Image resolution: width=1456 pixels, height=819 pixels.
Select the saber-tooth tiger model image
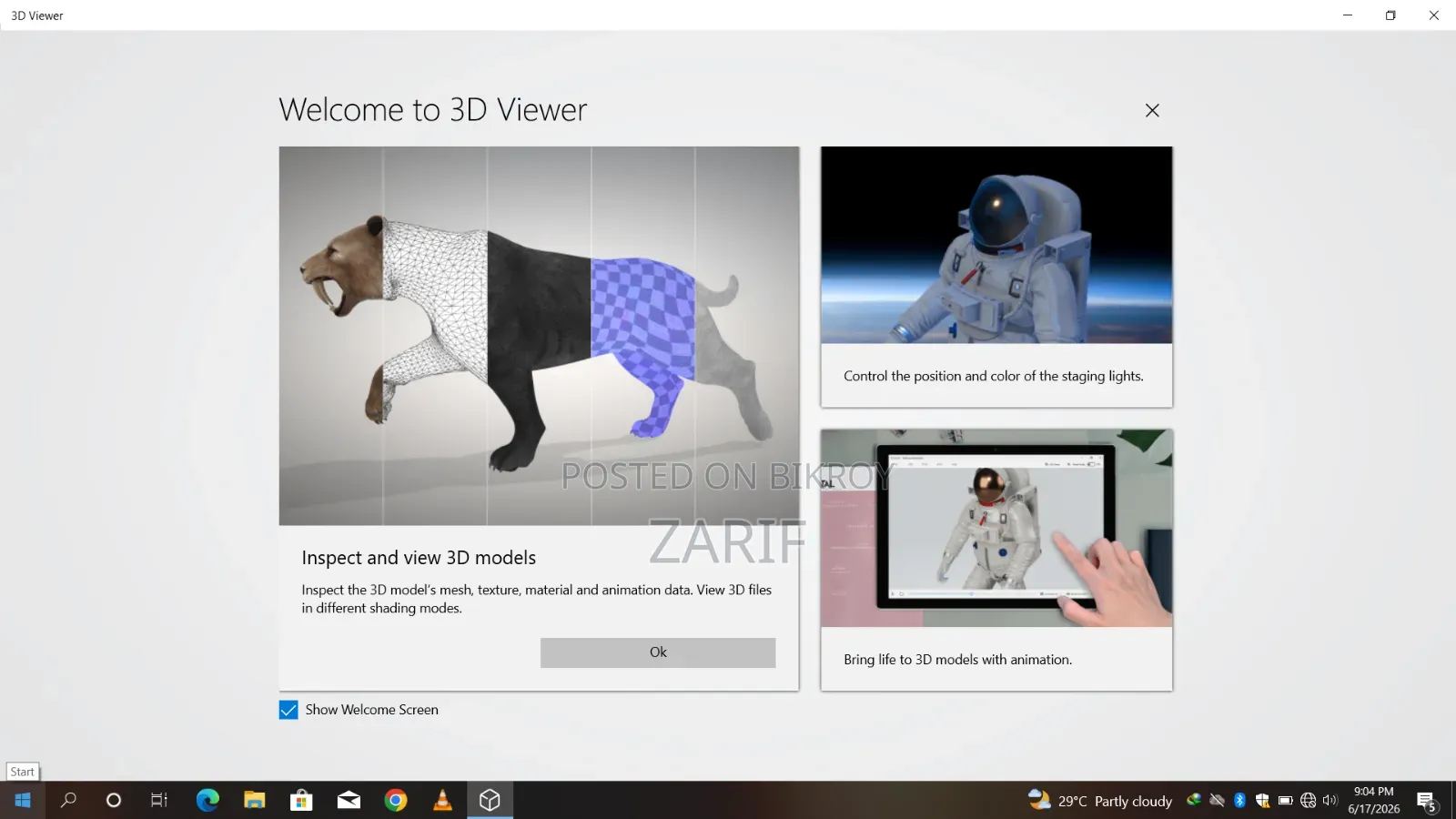tap(539, 336)
